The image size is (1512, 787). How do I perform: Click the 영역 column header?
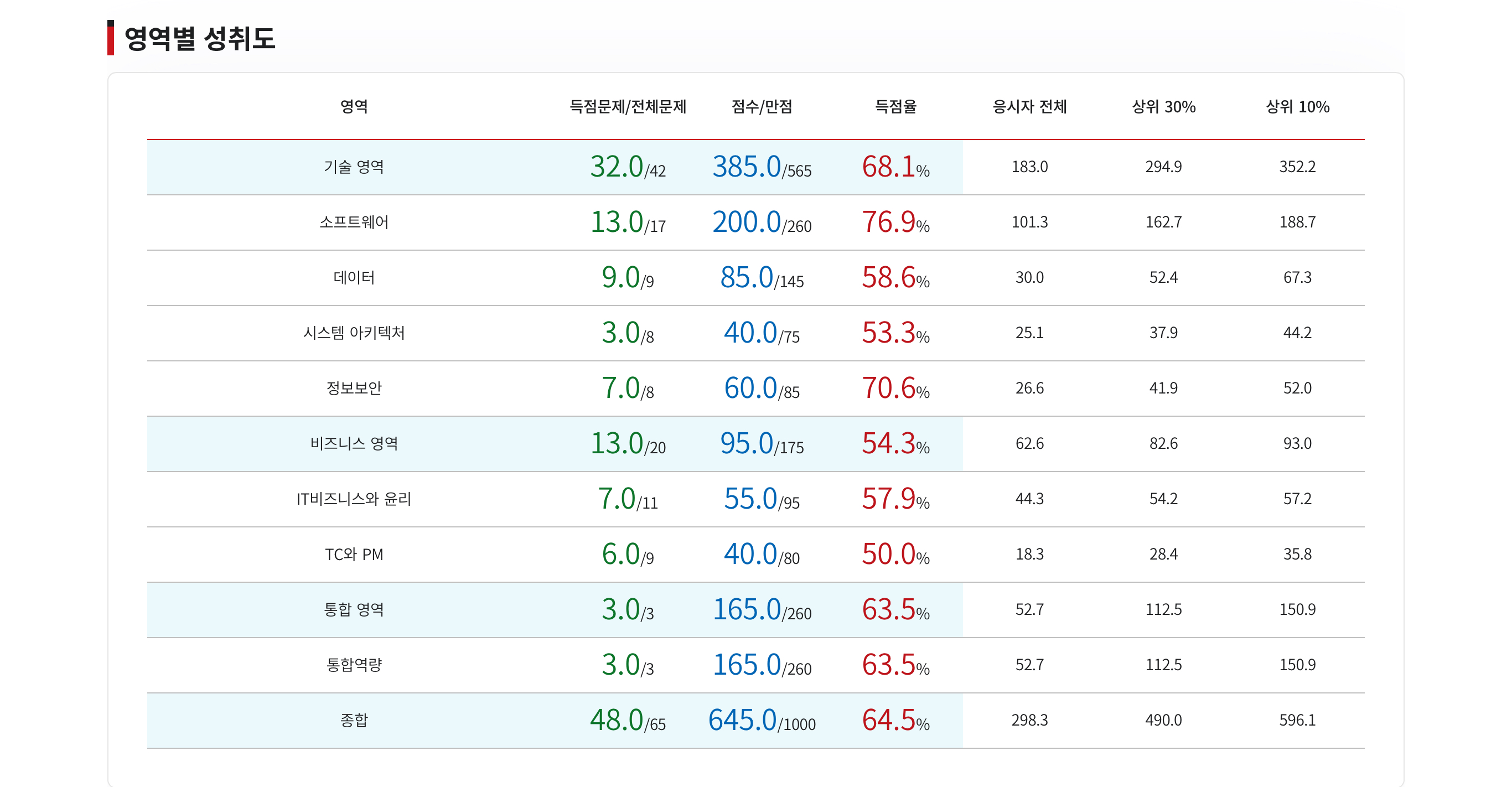(354, 107)
